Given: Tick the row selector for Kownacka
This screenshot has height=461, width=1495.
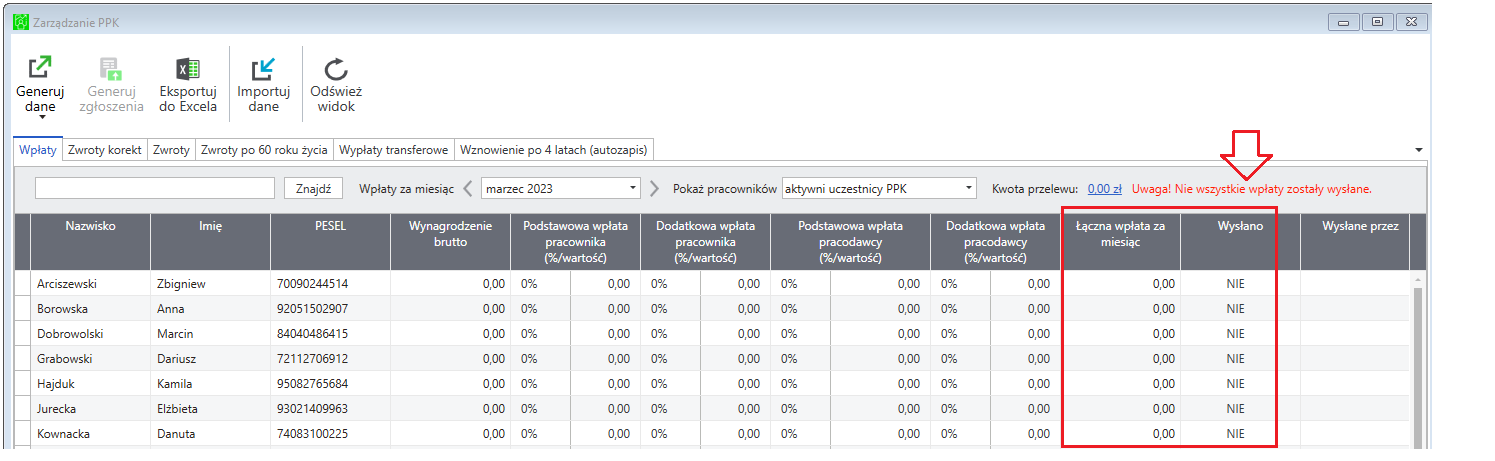Looking at the screenshot, I should pos(22,434).
